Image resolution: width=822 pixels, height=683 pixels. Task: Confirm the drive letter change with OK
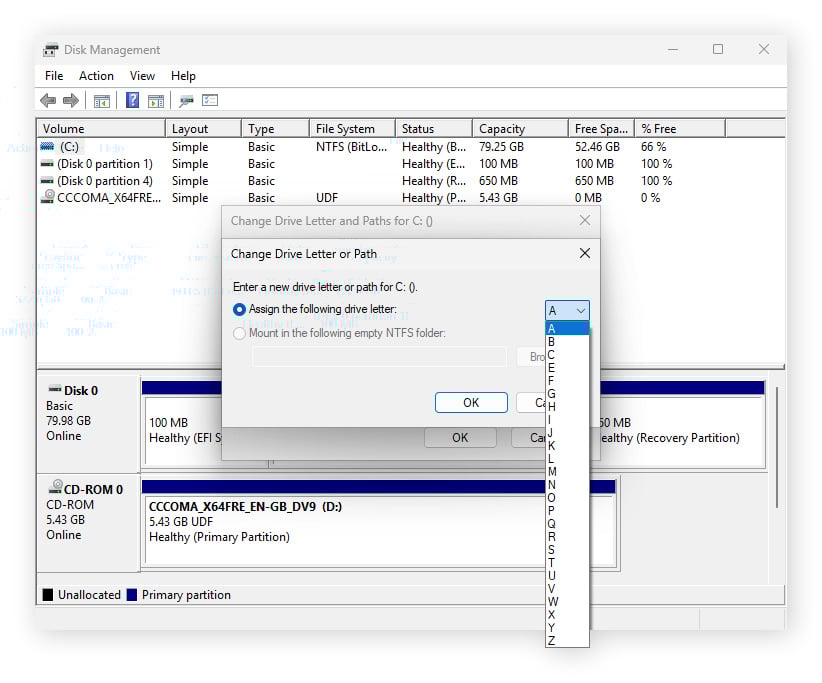470,402
